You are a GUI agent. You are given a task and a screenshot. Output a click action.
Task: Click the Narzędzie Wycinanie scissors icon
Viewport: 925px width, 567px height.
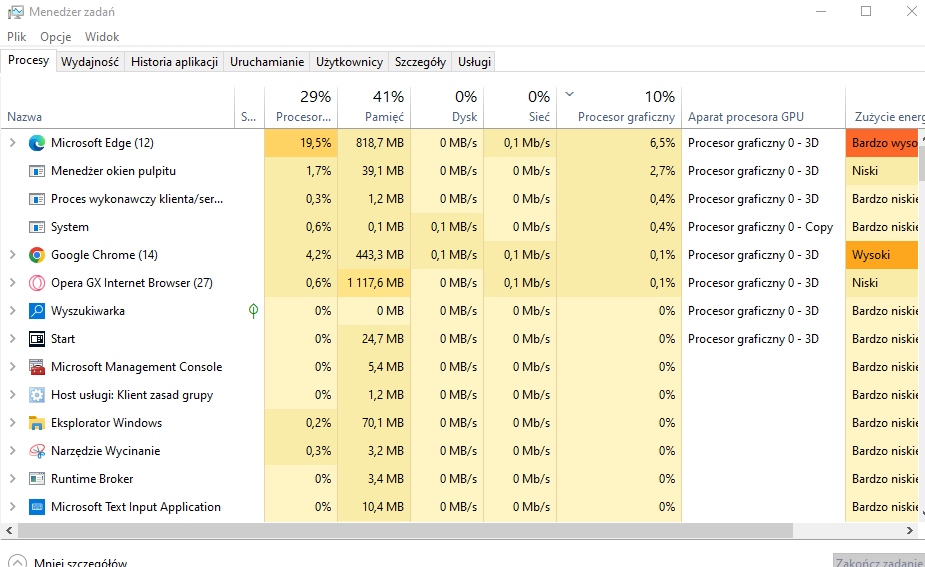pos(37,451)
